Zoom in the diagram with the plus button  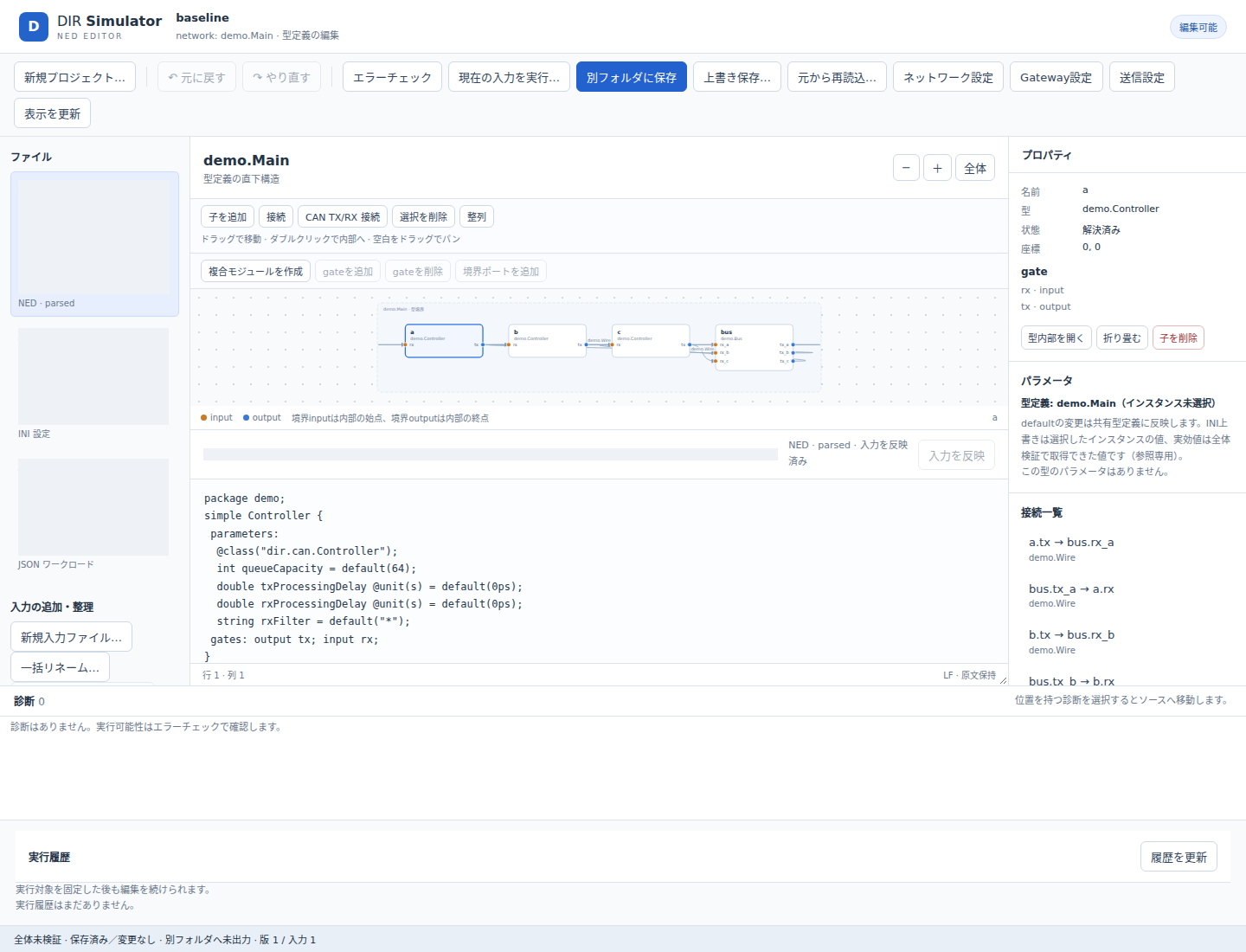point(937,168)
